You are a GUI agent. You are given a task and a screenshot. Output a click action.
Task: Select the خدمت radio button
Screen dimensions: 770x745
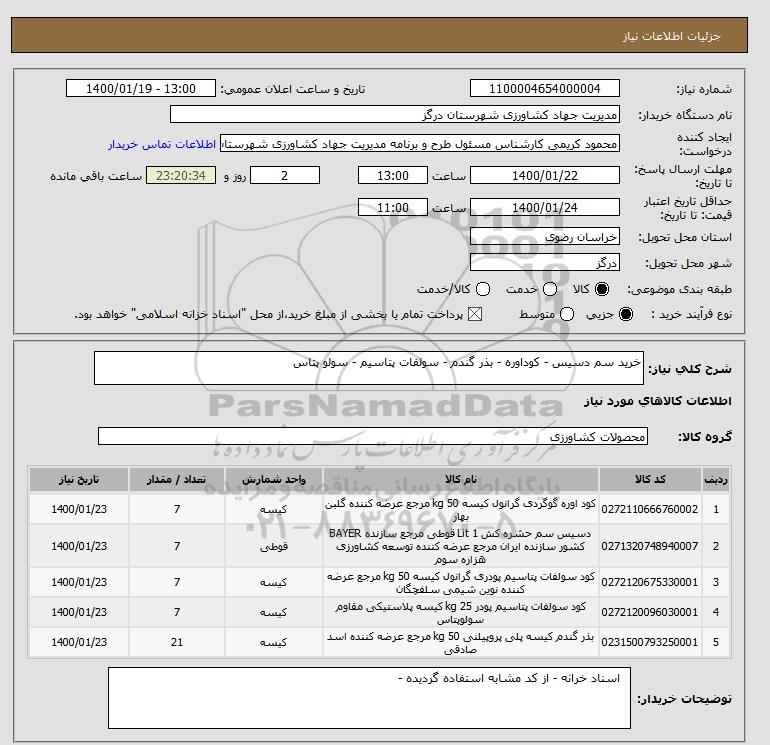(550, 289)
